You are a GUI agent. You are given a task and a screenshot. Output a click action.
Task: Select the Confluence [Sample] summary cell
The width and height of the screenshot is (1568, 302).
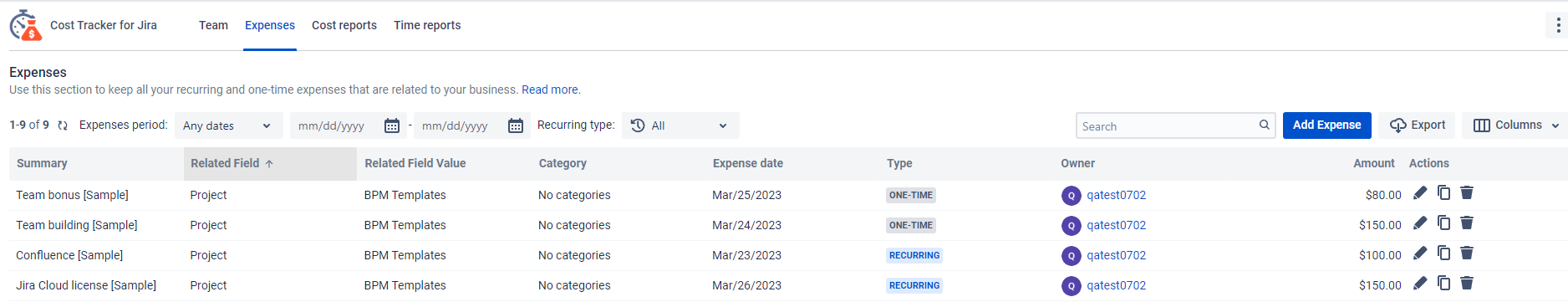pyautogui.click(x=69, y=255)
